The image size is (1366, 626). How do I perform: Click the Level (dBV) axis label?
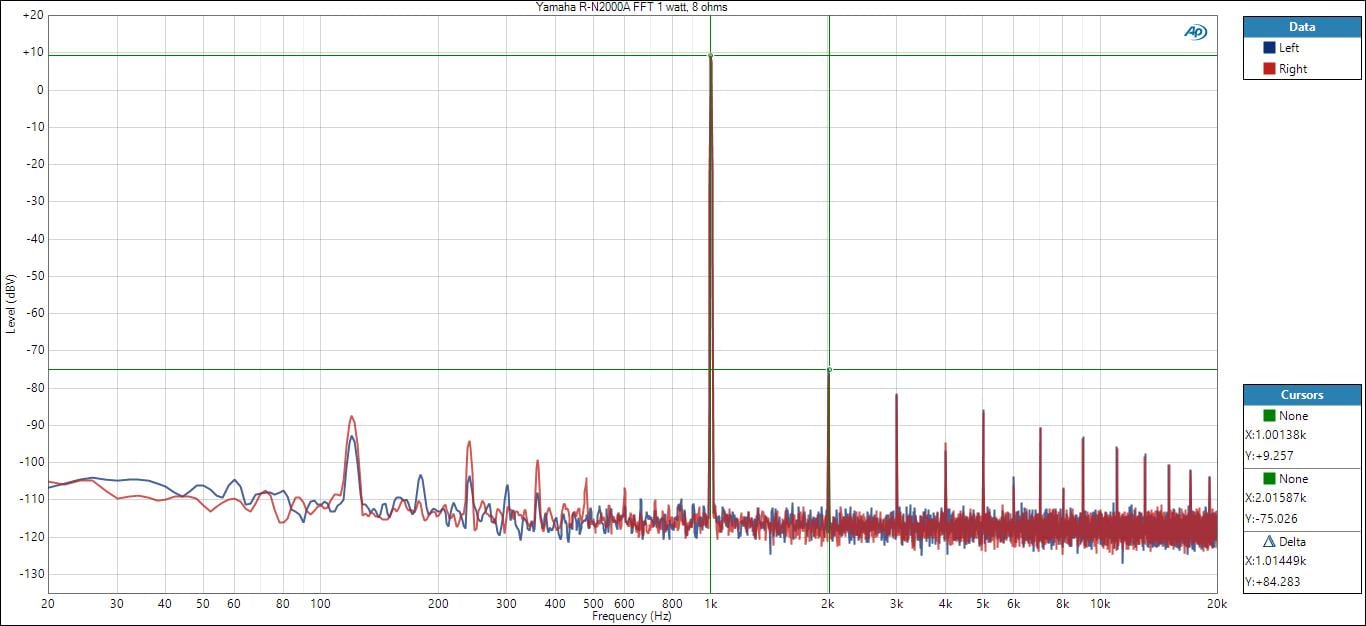(x=10, y=303)
